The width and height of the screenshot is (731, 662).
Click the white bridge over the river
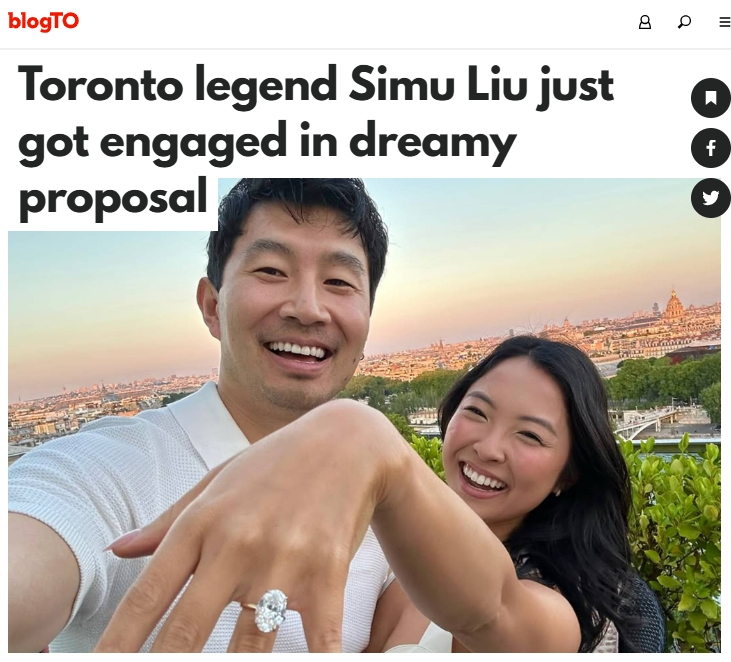click(x=650, y=422)
